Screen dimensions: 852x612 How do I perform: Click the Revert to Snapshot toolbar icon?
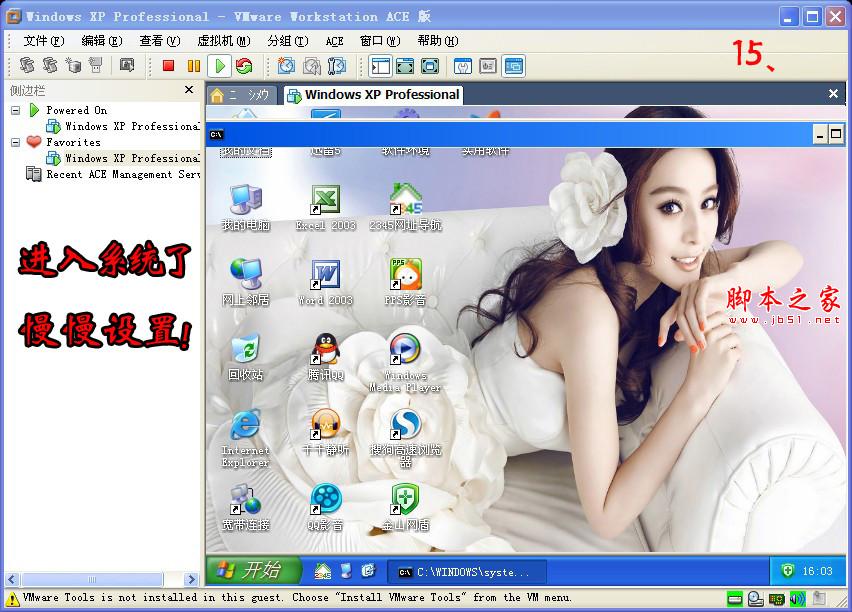point(312,66)
